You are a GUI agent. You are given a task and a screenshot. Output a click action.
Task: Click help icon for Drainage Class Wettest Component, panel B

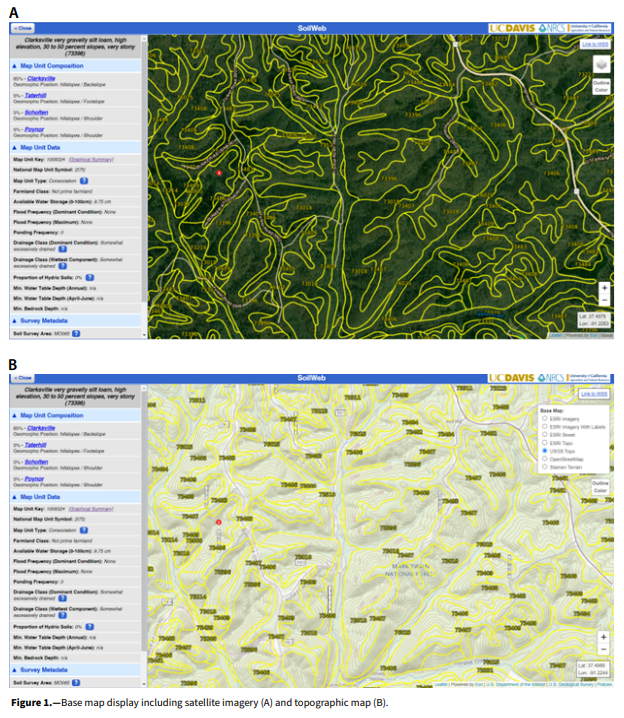pyautogui.click(x=63, y=615)
